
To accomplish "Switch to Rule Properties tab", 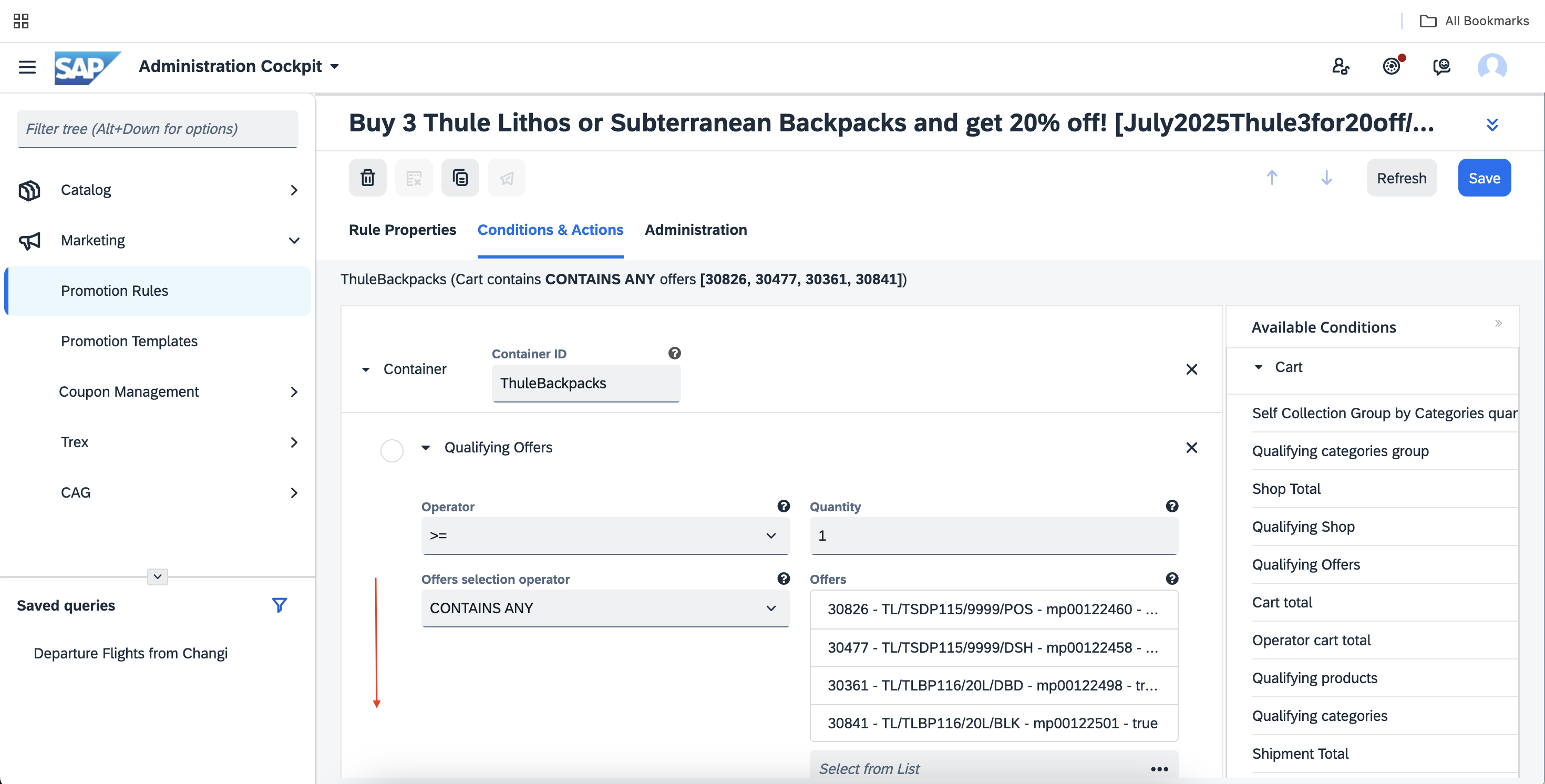I will click(x=403, y=230).
